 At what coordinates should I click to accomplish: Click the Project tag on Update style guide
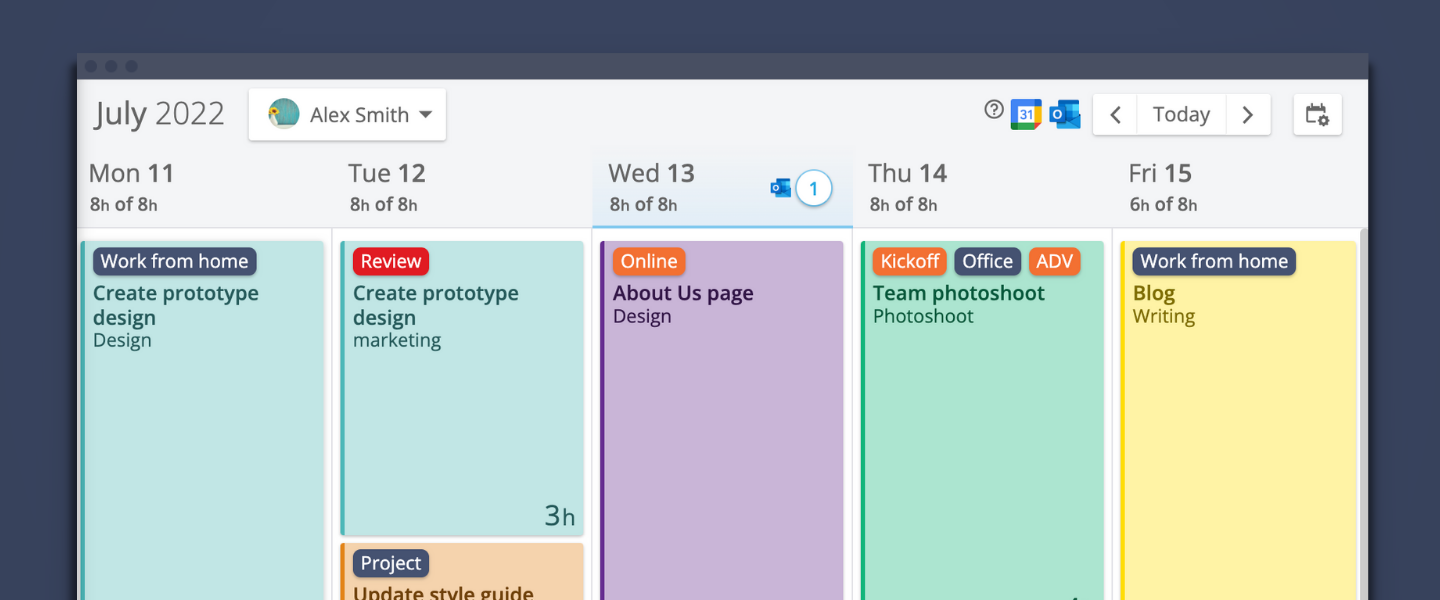coord(391,564)
